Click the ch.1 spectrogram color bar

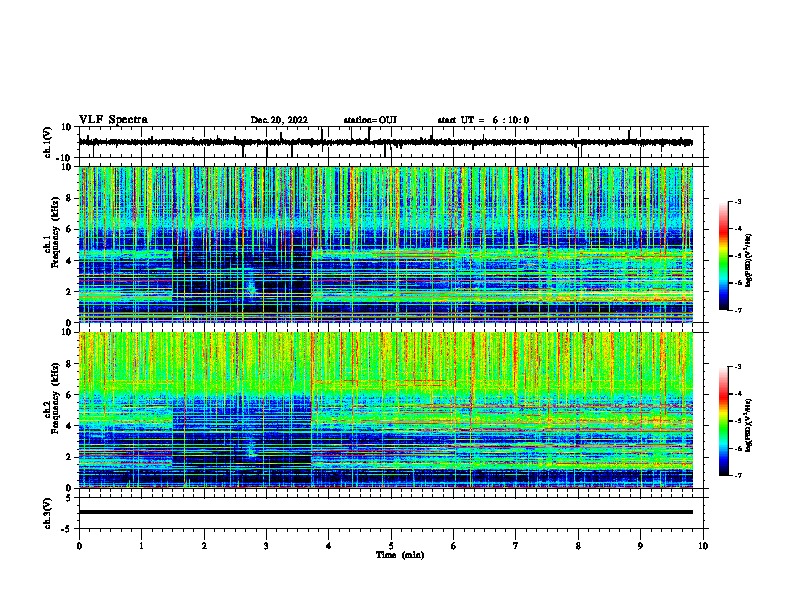coord(724,256)
